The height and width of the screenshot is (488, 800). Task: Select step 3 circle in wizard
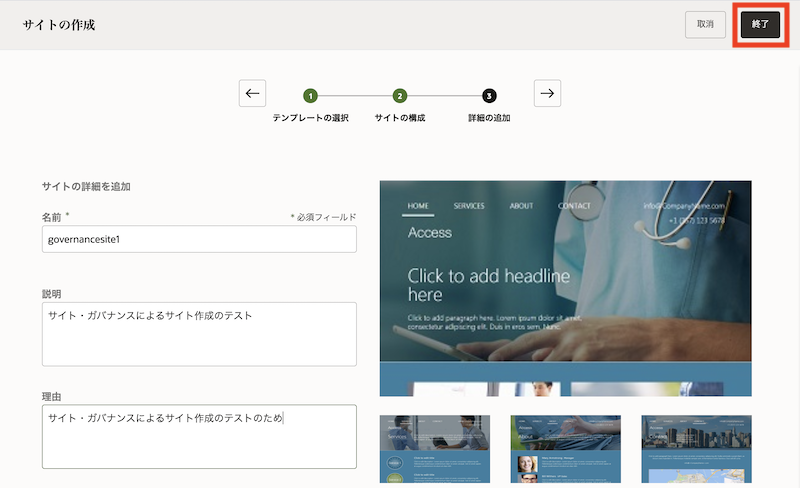pos(489,96)
